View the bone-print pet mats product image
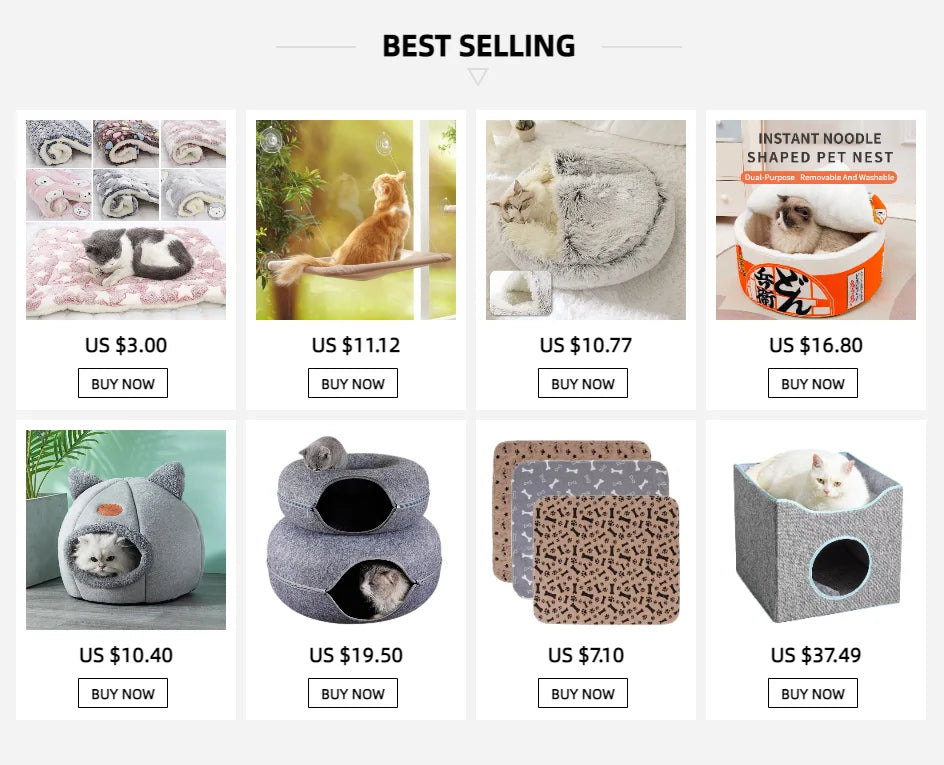The height and width of the screenshot is (765, 944). click(586, 530)
